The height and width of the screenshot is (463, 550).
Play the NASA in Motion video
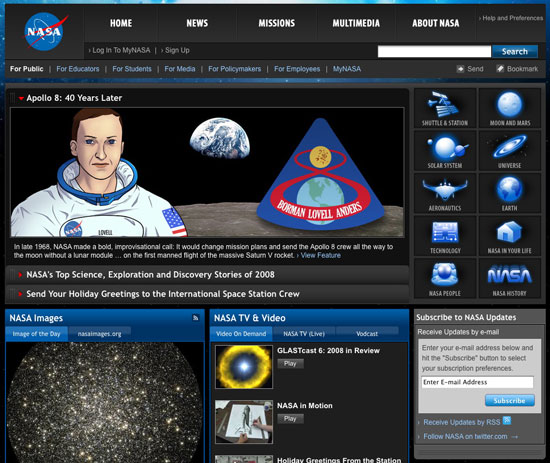pos(290,419)
